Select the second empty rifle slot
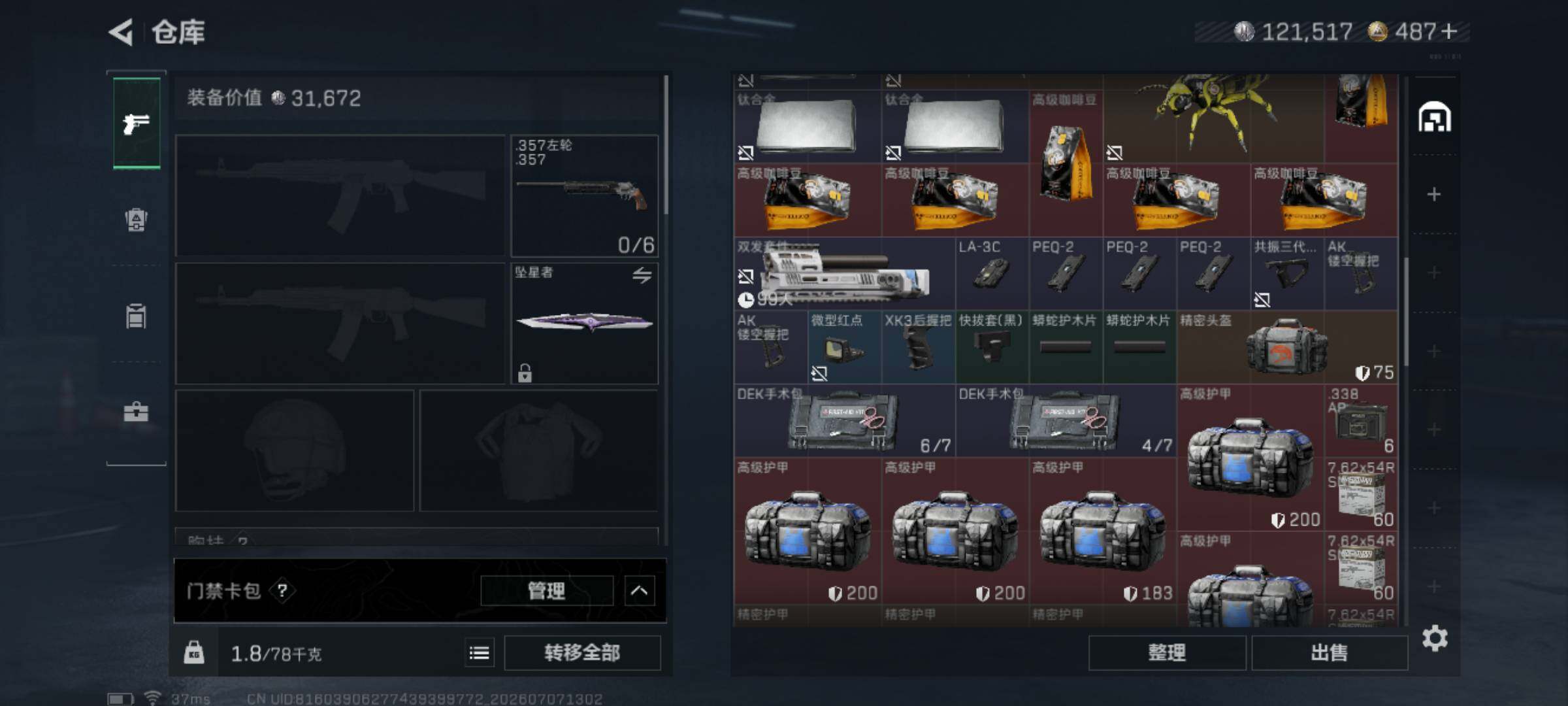 click(340, 323)
